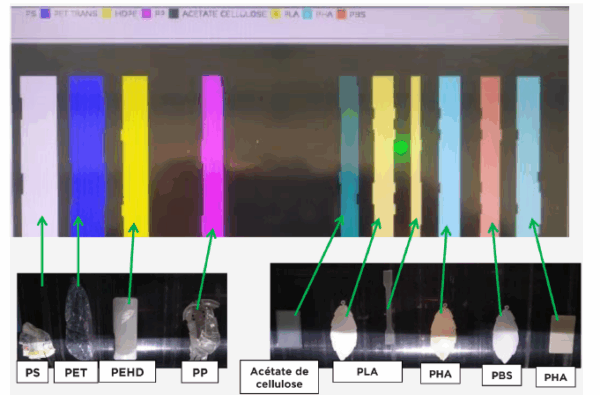This screenshot has height=395, width=600.
Task: Click the dark ACETATE CELLULOSE legend swatch
Action: pyautogui.click(x=174, y=14)
